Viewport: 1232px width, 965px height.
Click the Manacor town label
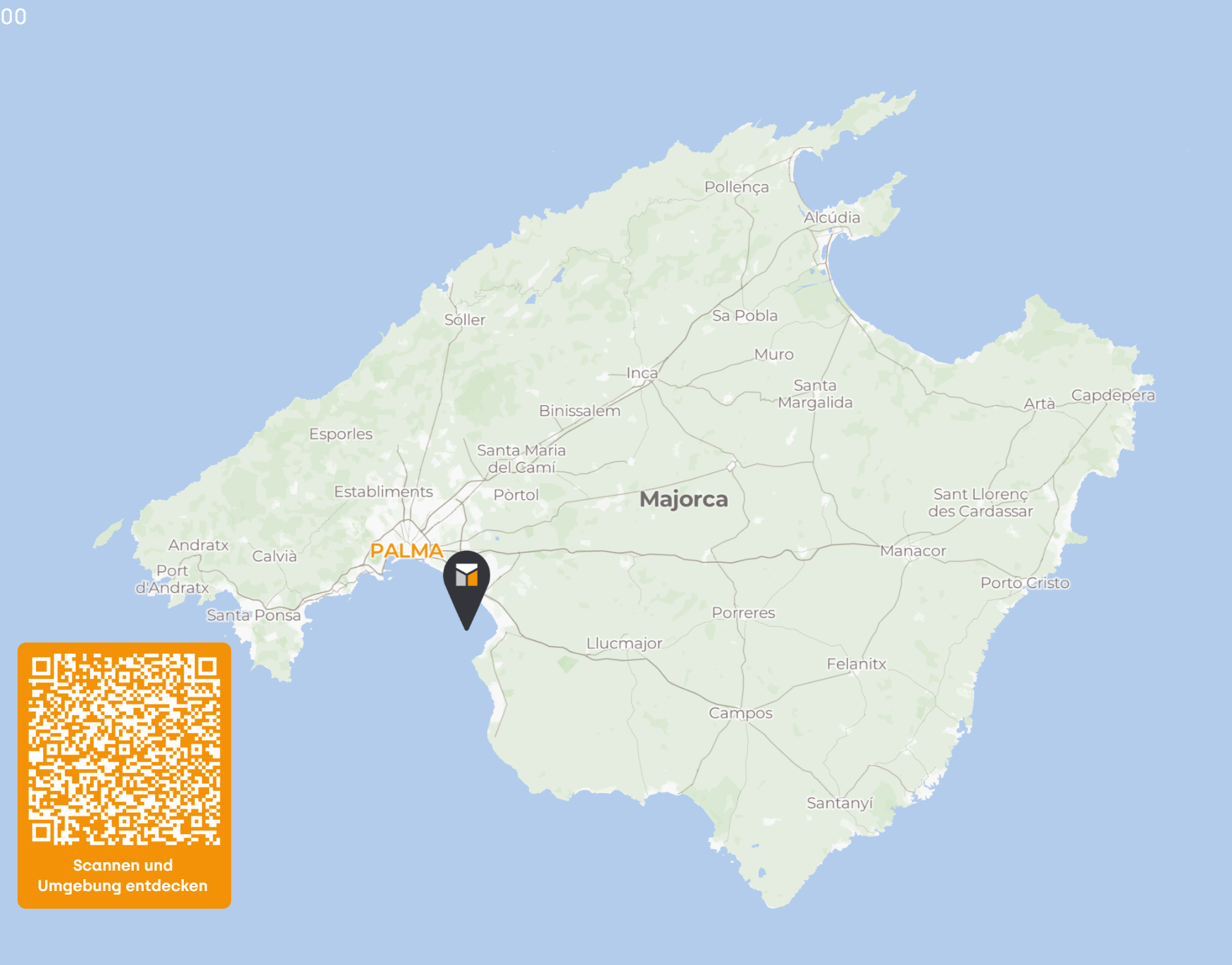click(x=913, y=551)
